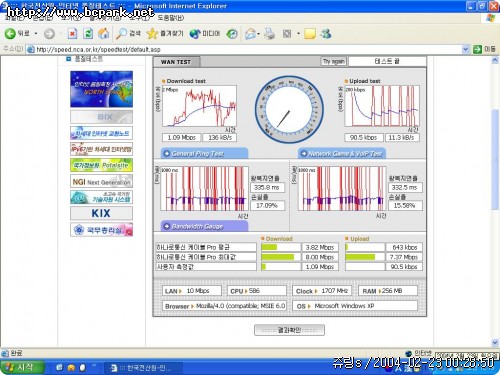Open the Windows Start button (시작)
Viewport: 500px width, 375px height.
23,367
